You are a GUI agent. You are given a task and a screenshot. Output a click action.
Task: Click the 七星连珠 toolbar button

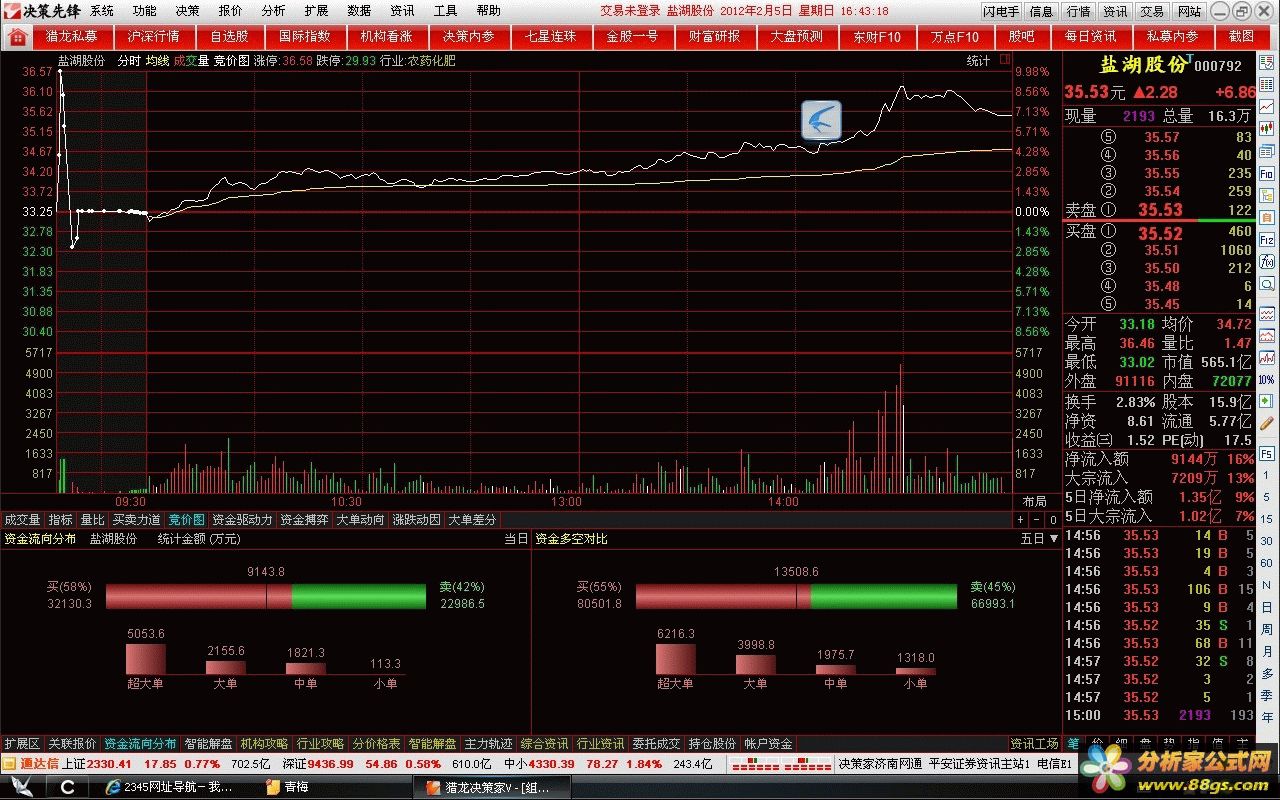pyautogui.click(x=551, y=36)
